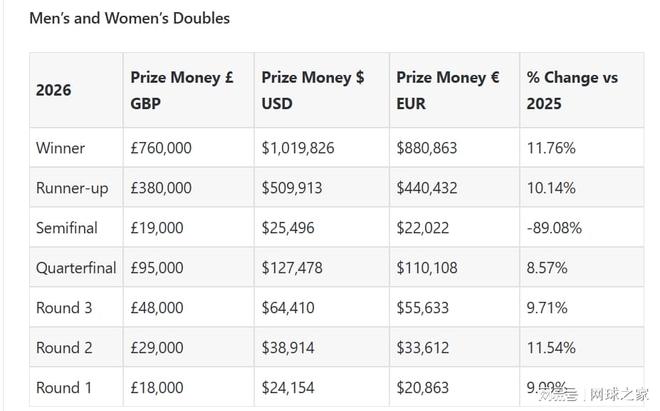Click the Prize Money $ USD header
This screenshot has height=411, width=660.
tap(313, 90)
